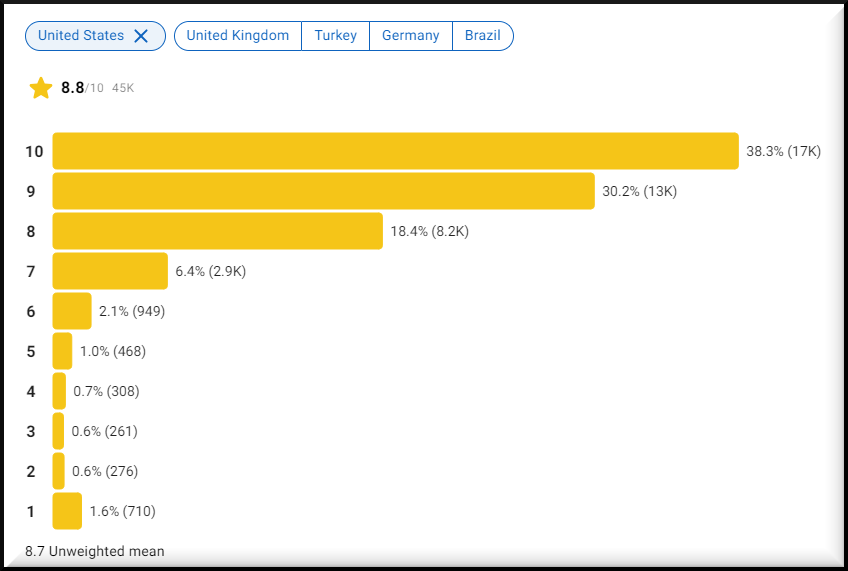This screenshot has width=848, height=571.
Task: Select the rating 8 yellow bar
Action: pyautogui.click(x=217, y=231)
